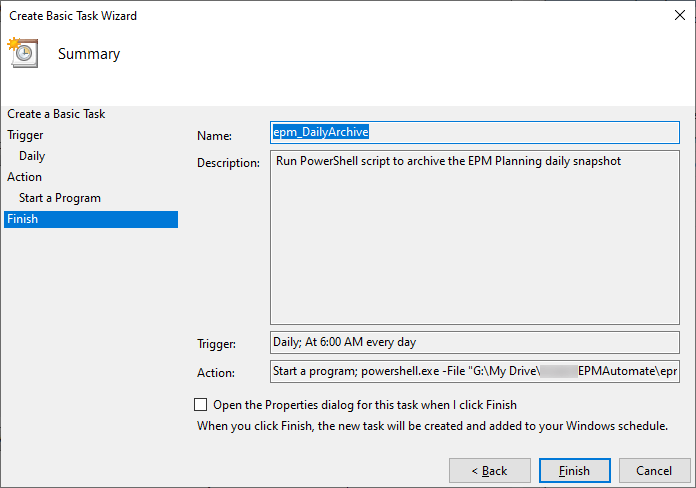Click the Name field showing epm_DailyArchive
This screenshot has height=488, width=696.
click(474, 132)
